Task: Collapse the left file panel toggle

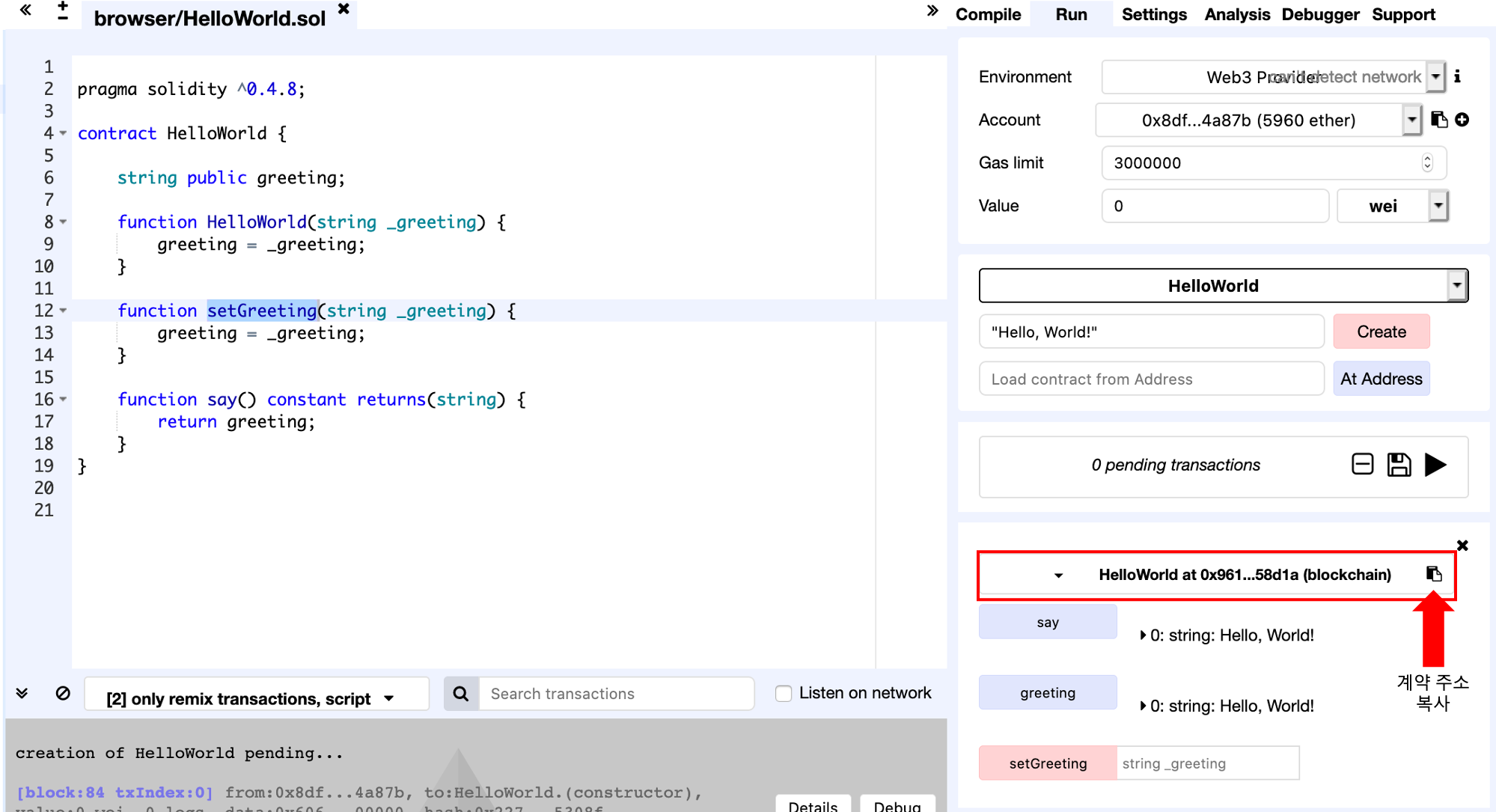Action: point(25,10)
